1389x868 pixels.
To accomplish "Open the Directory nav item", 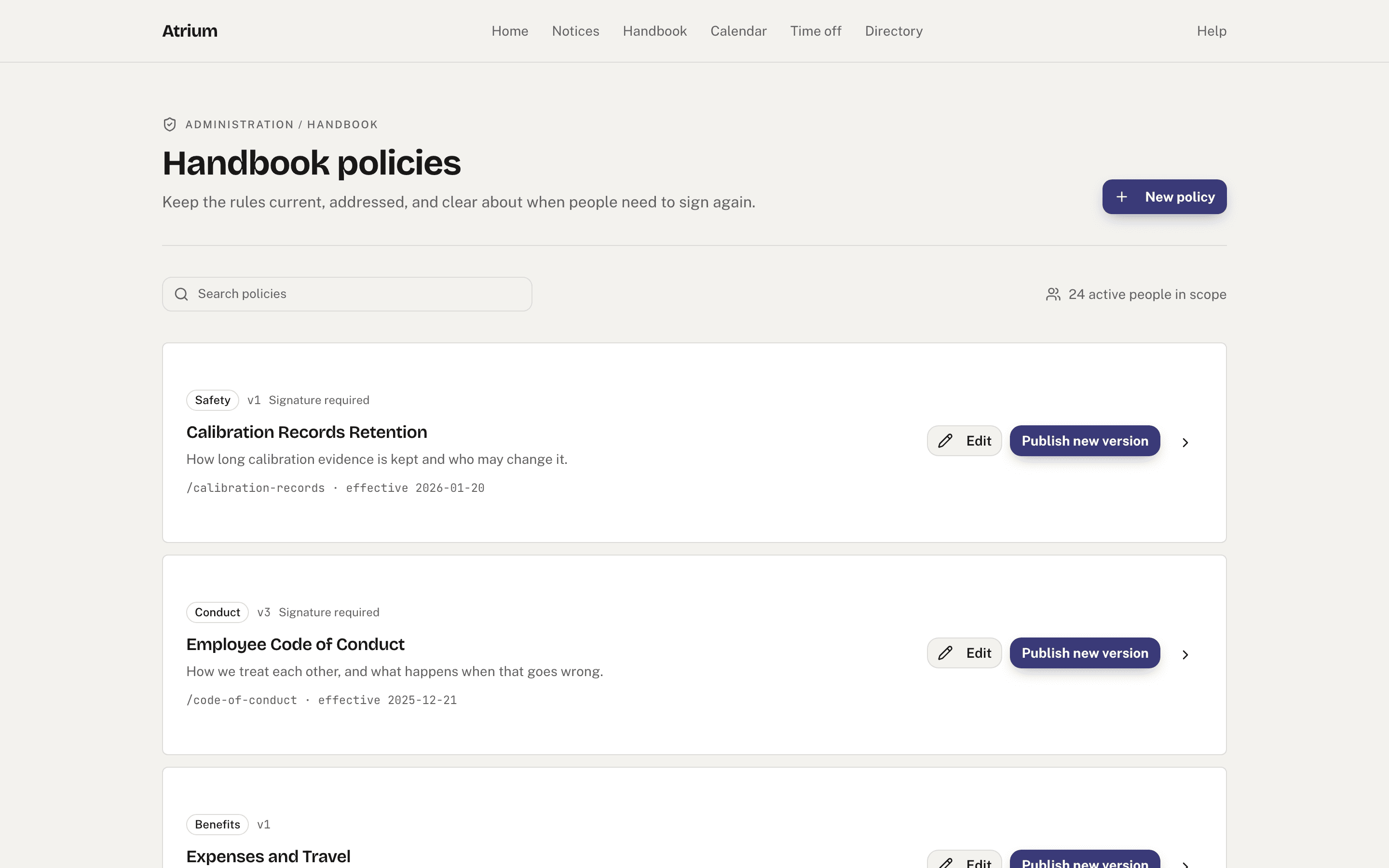I will [894, 31].
